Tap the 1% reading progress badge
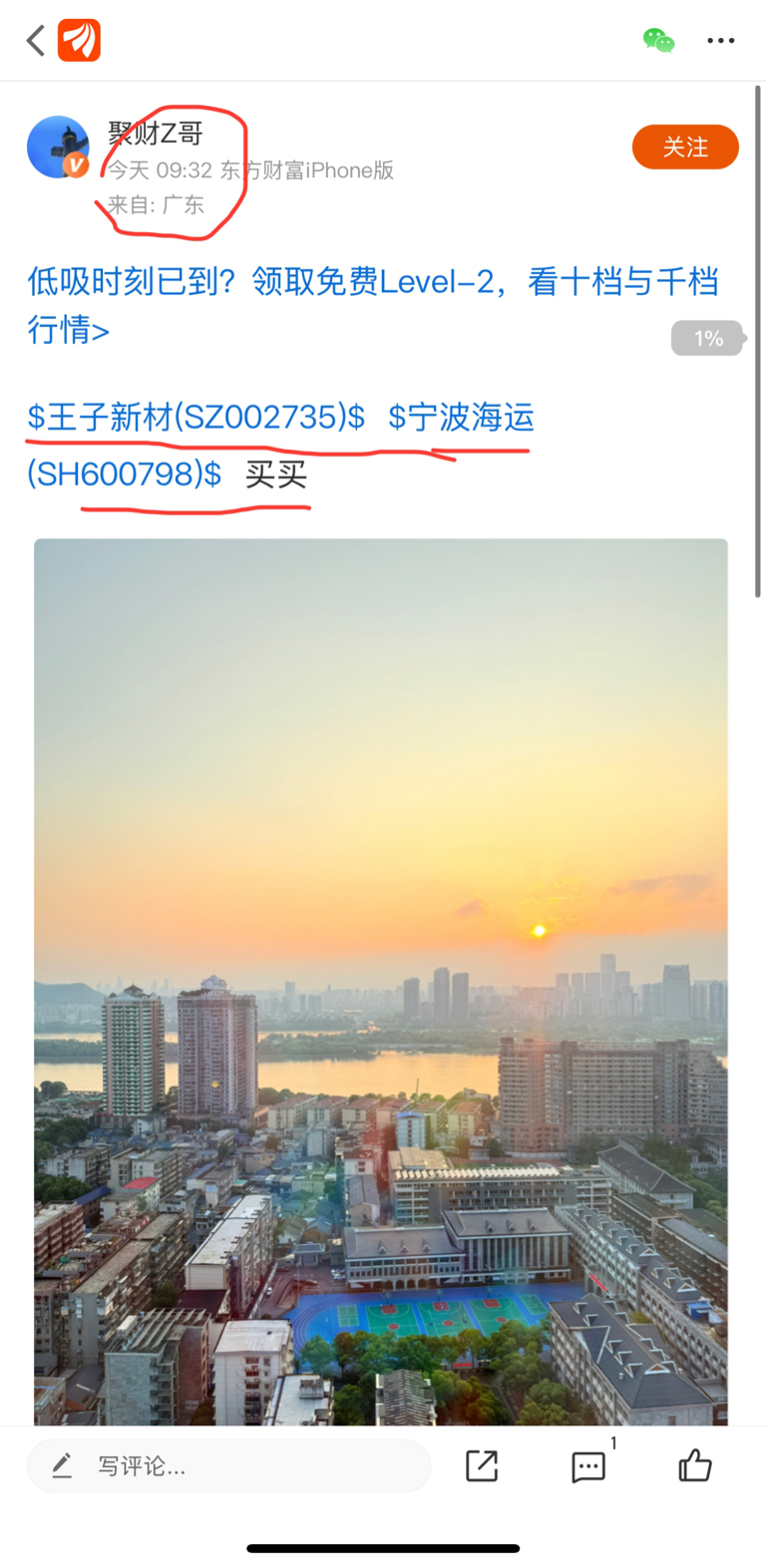Viewport: 766px width, 1568px height. click(x=708, y=339)
